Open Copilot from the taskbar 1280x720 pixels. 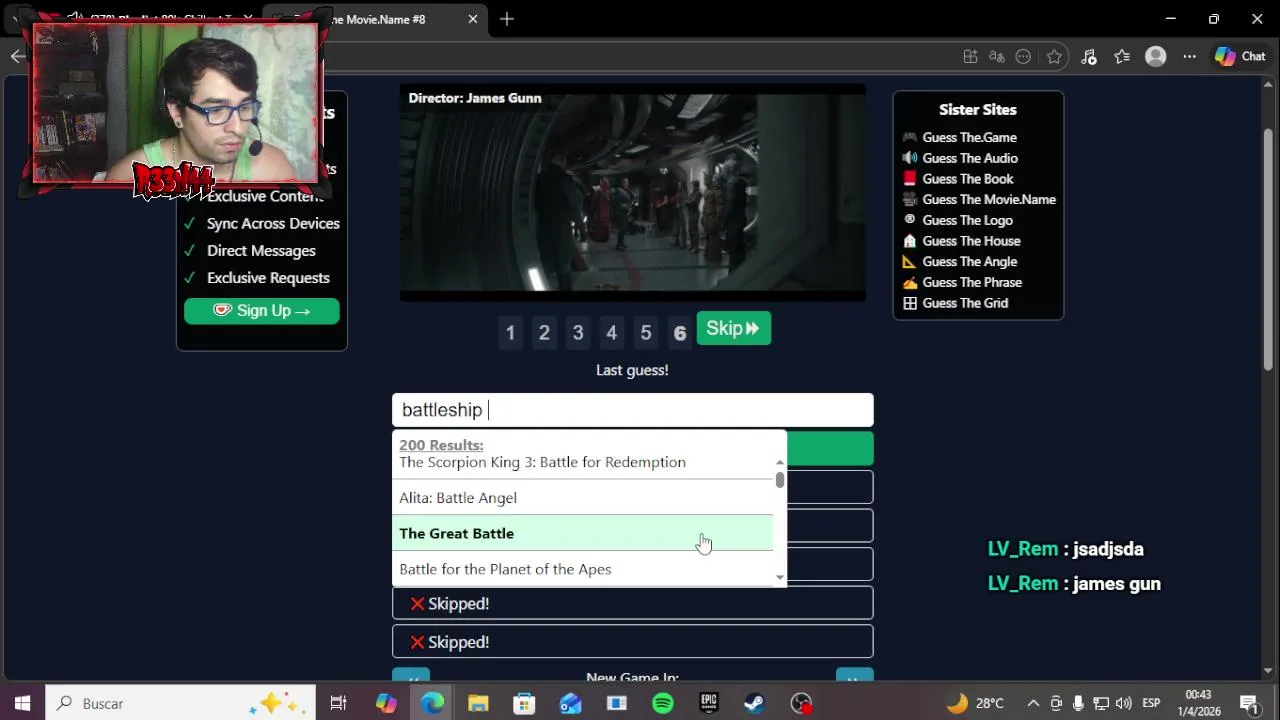(x=386, y=703)
